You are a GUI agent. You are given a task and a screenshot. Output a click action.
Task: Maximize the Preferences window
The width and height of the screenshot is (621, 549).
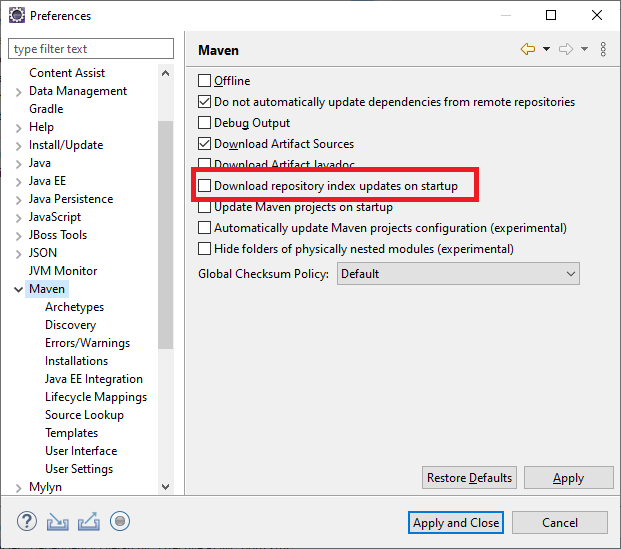pos(551,15)
